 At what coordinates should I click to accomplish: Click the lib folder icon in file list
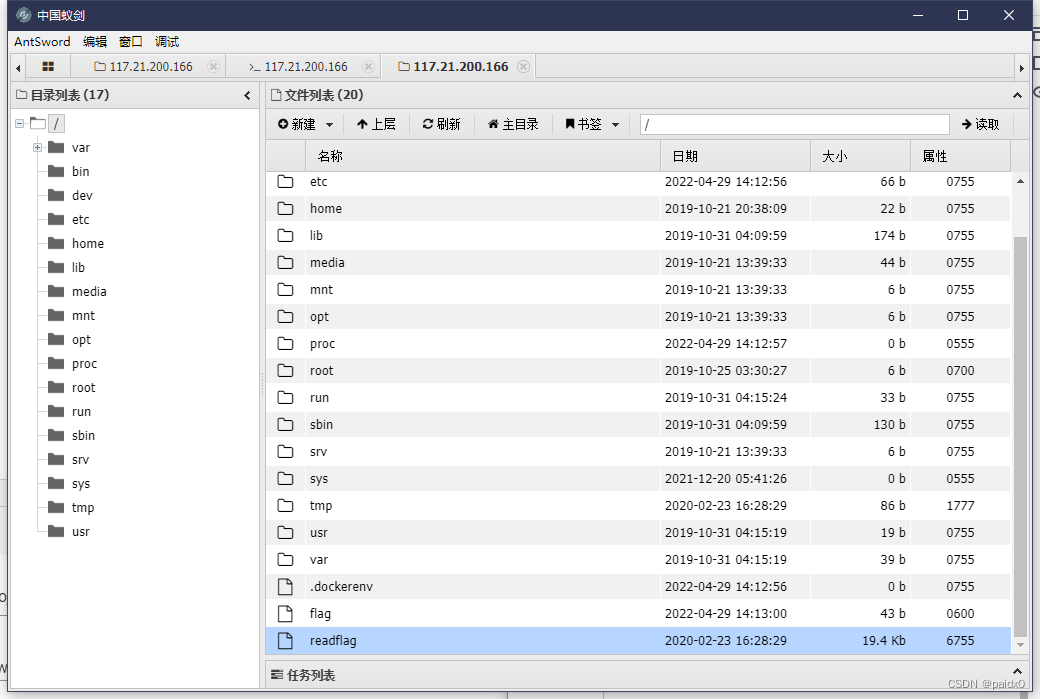pyautogui.click(x=285, y=235)
